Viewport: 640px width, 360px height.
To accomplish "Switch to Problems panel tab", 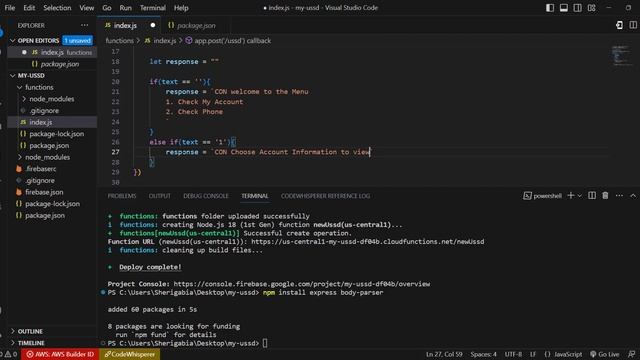I will (122, 196).
